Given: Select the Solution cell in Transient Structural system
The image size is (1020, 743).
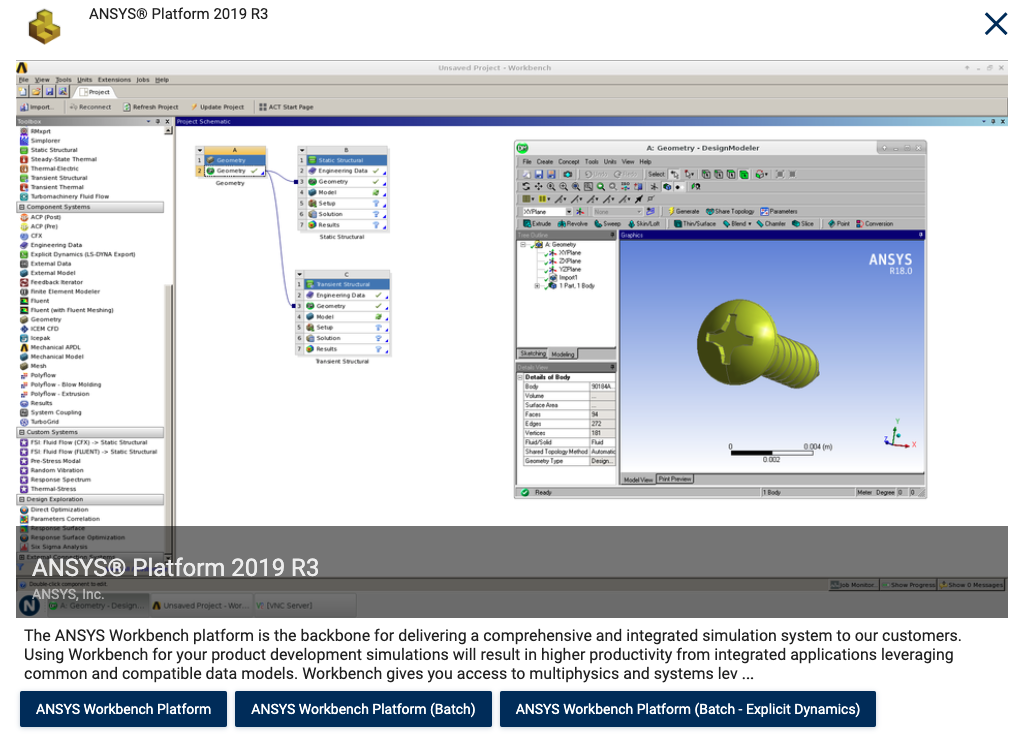Looking at the screenshot, I should [x=347, y=338].
